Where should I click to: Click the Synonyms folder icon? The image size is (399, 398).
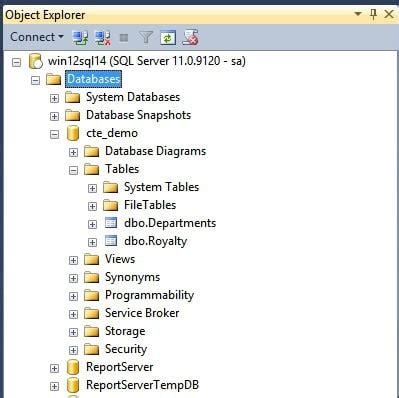coord(92,277)
